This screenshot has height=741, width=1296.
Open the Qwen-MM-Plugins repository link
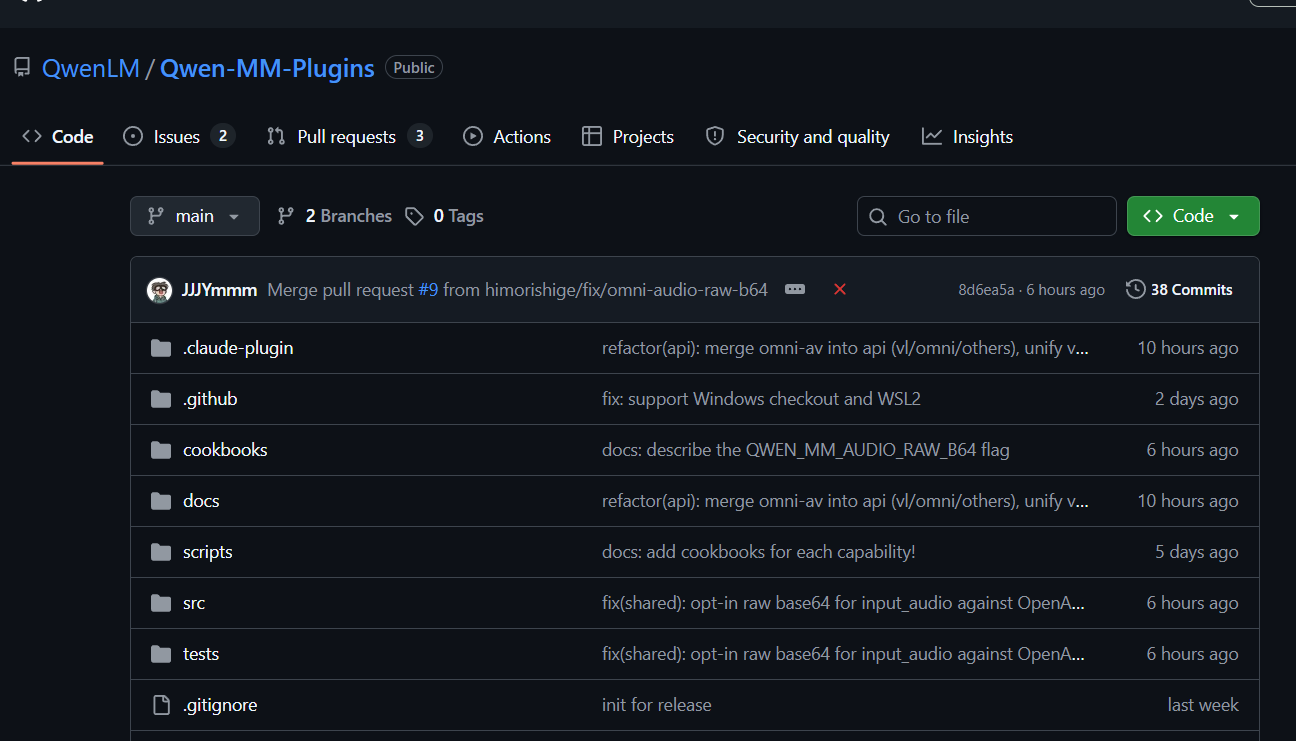coord(267,68)
